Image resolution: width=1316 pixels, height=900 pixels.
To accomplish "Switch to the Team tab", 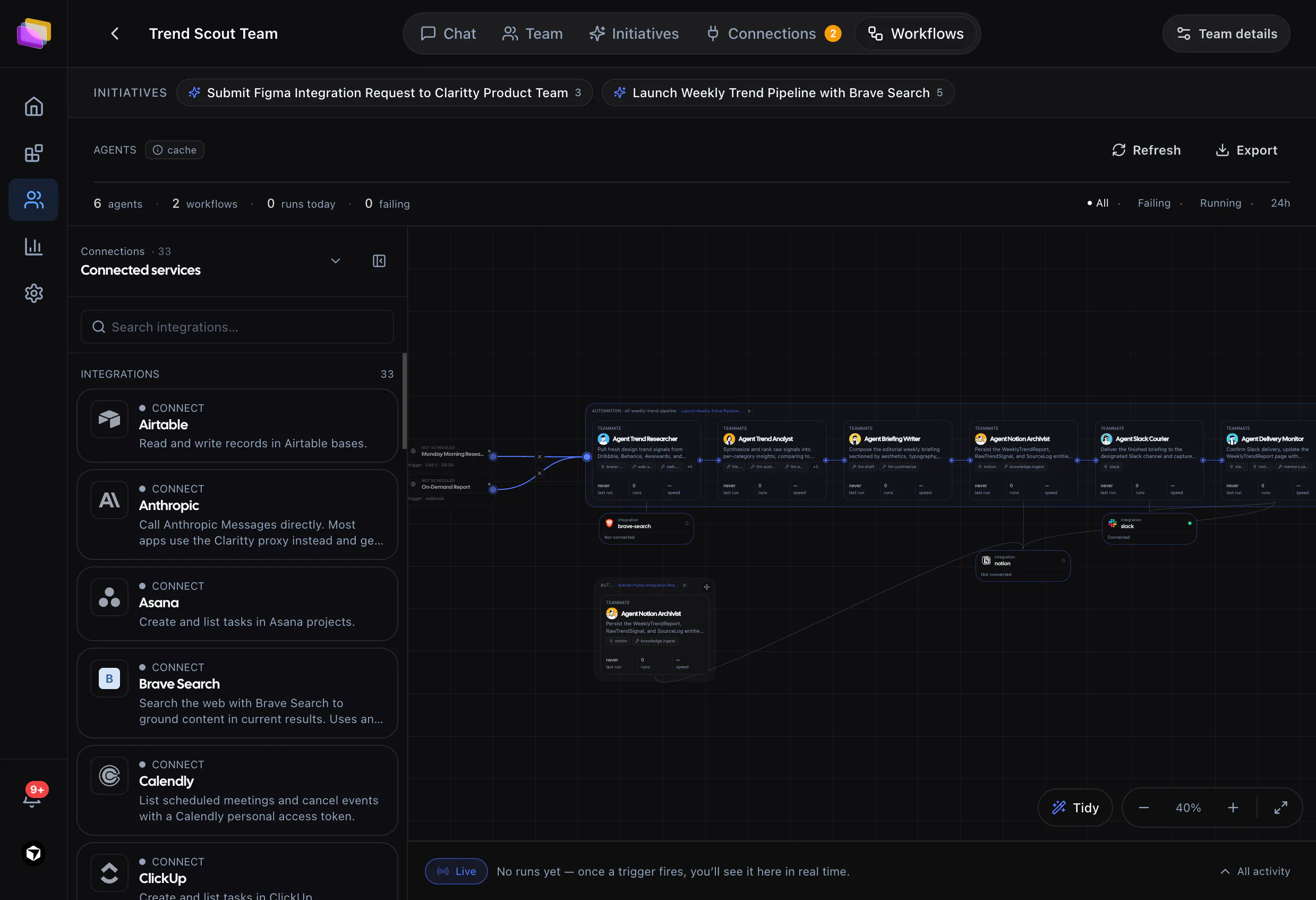I will pos(532,33).
